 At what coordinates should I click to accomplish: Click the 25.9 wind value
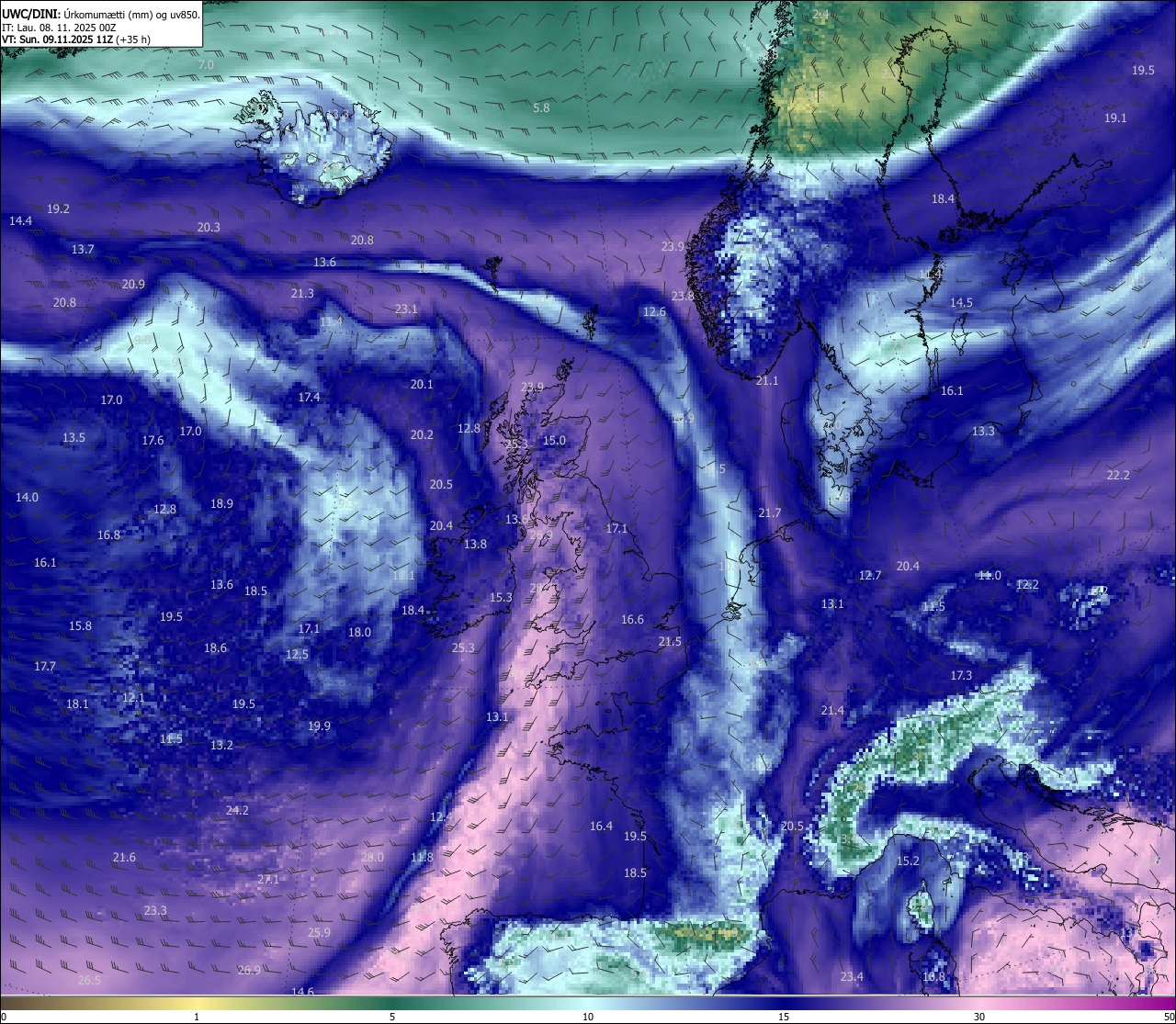(x=319, y=932)
